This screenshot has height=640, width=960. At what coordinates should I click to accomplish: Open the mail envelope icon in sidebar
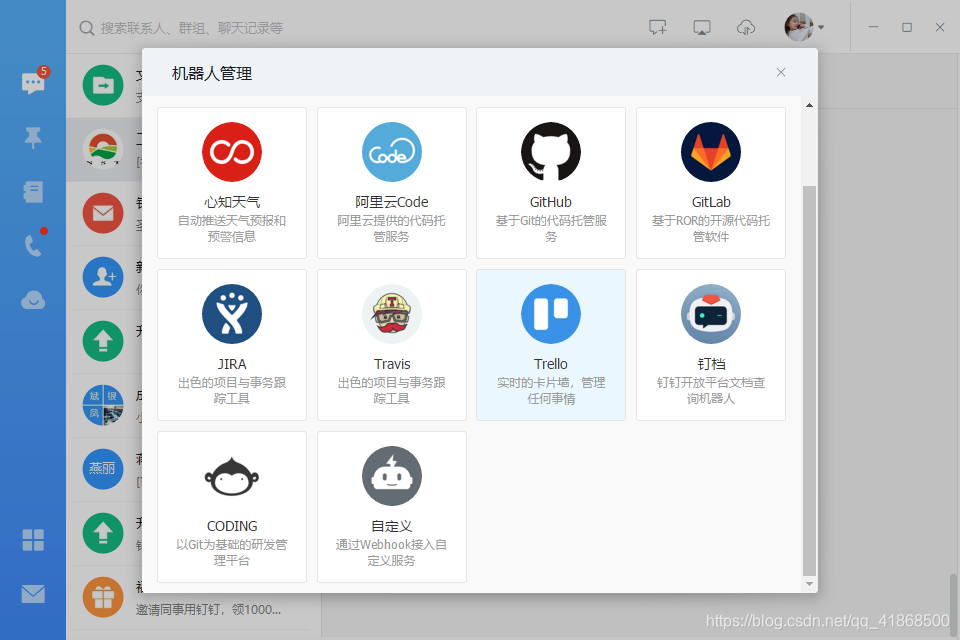click(x=33, y=593)
